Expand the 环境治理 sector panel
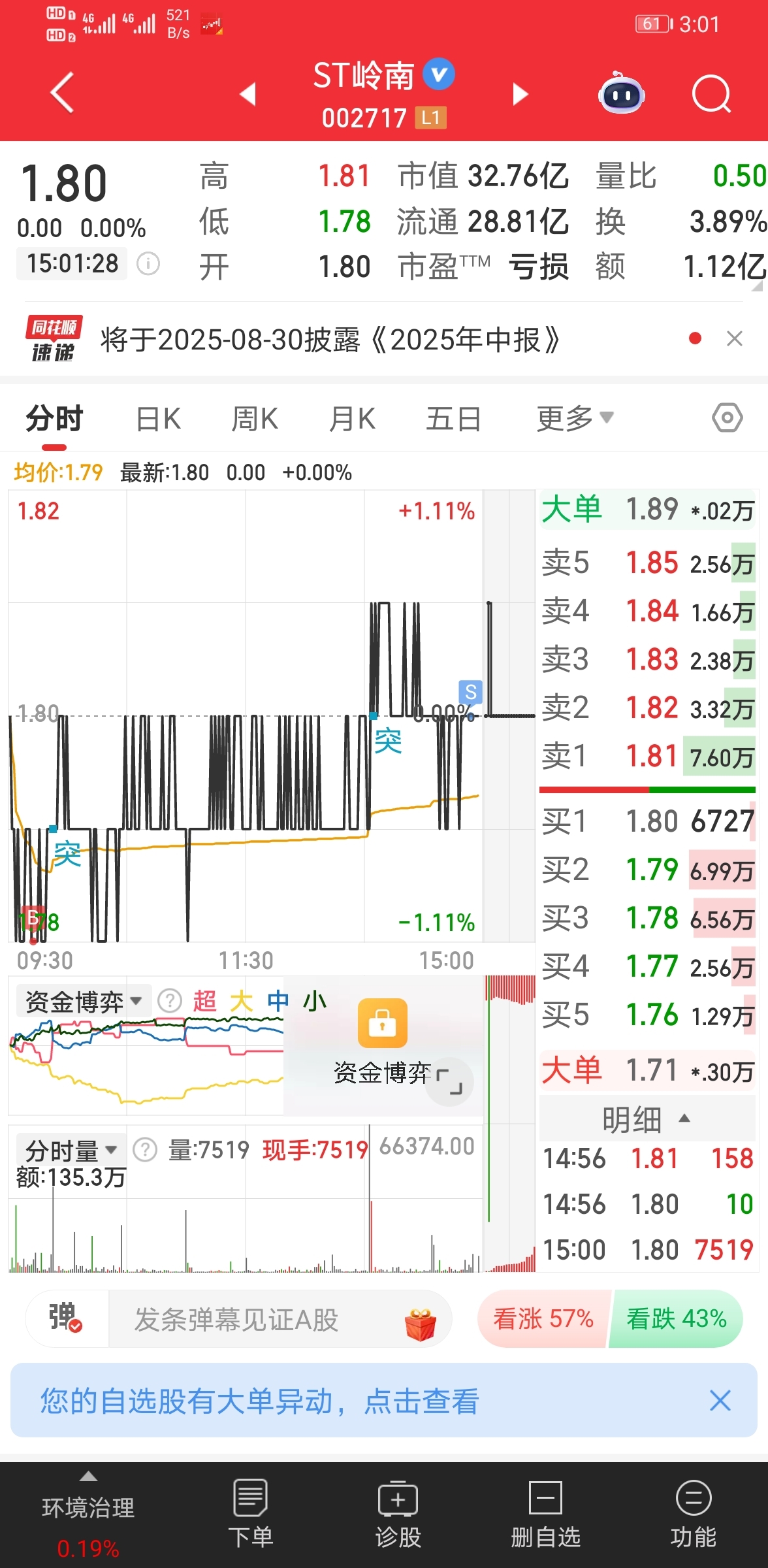This screenshot has height=1568, width=768. 88,1516
